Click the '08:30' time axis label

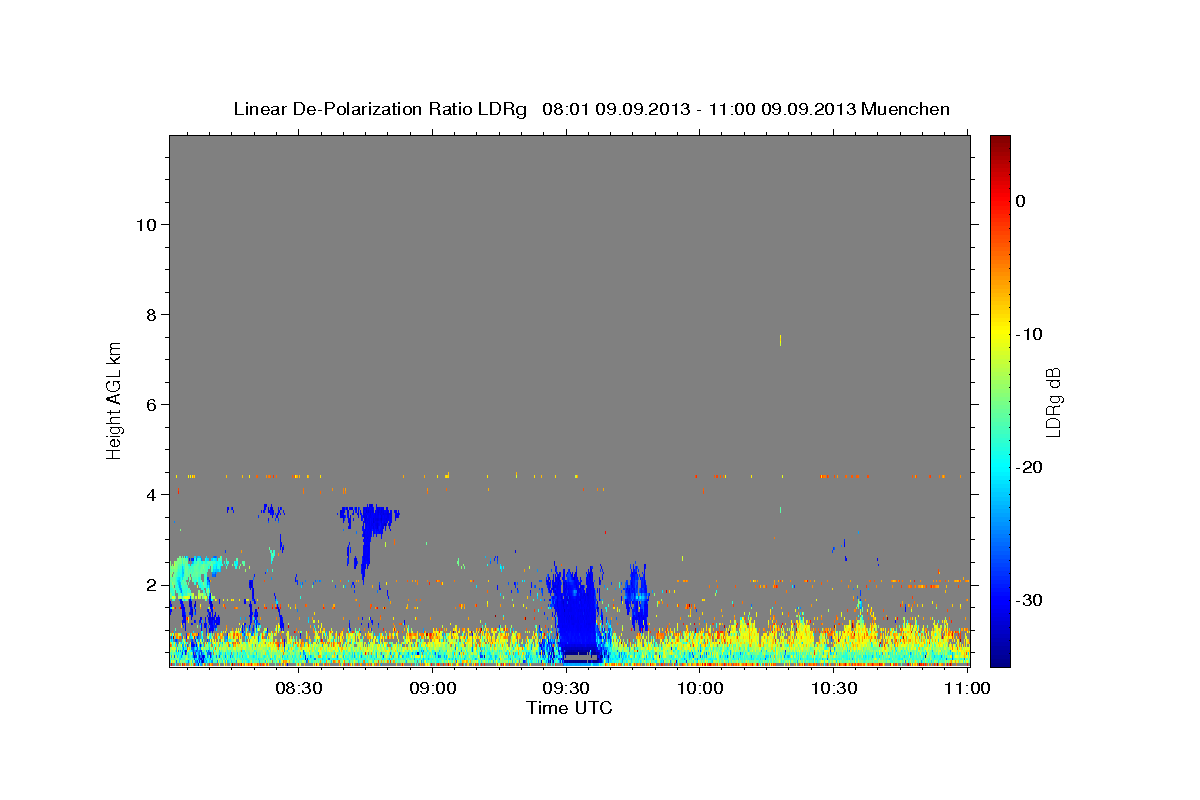[299, 688]
